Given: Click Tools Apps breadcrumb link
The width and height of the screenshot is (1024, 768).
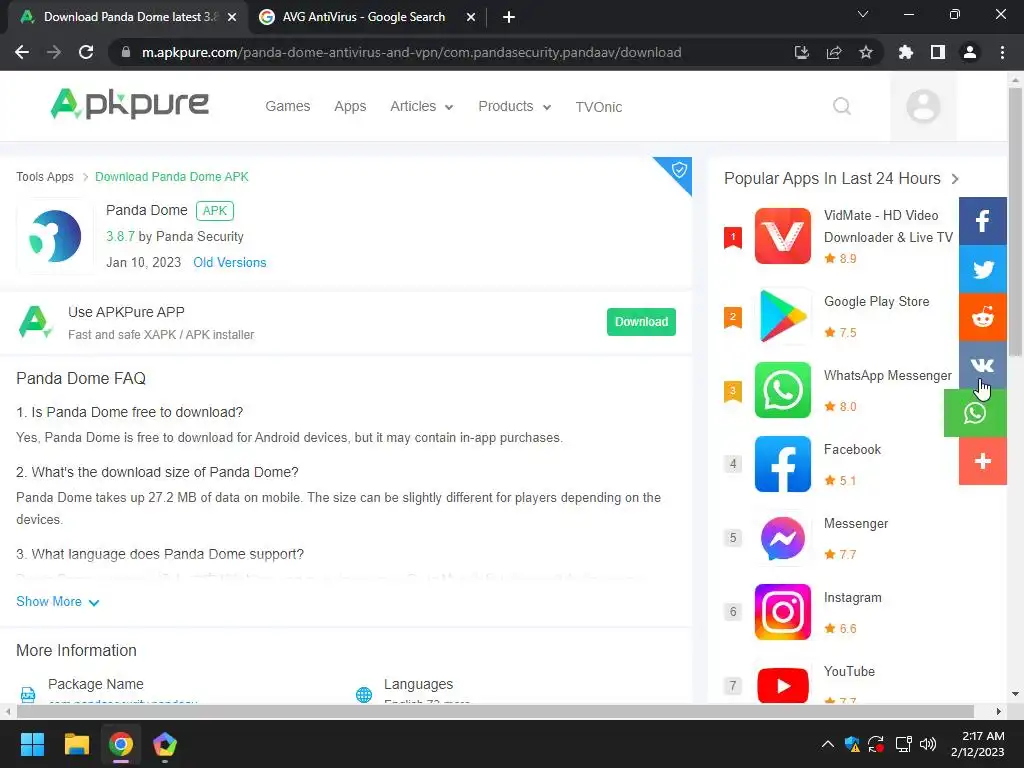Looking at the screenshot, I should [x=45, y=177].
